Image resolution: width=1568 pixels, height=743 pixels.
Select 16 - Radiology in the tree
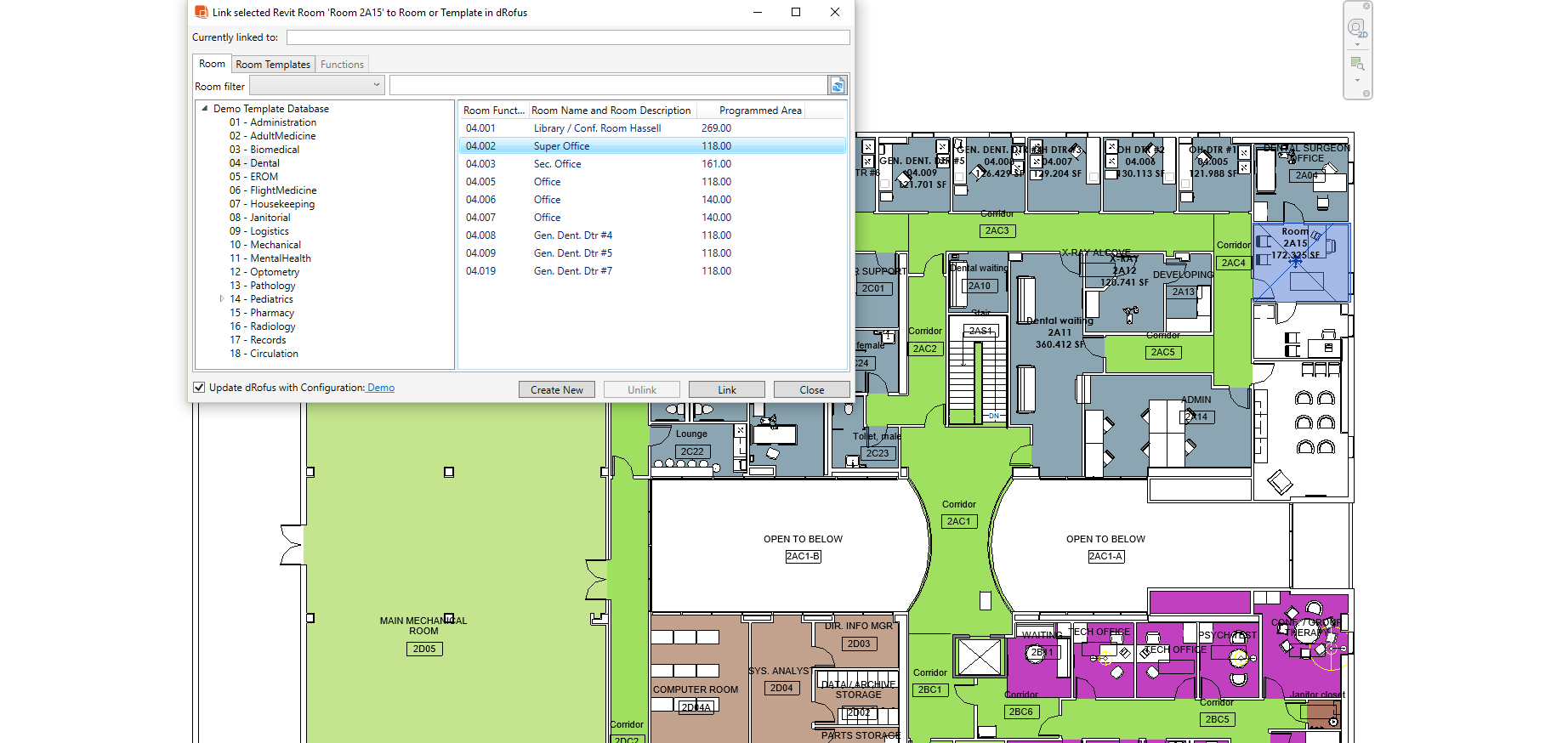coord(262,326)
